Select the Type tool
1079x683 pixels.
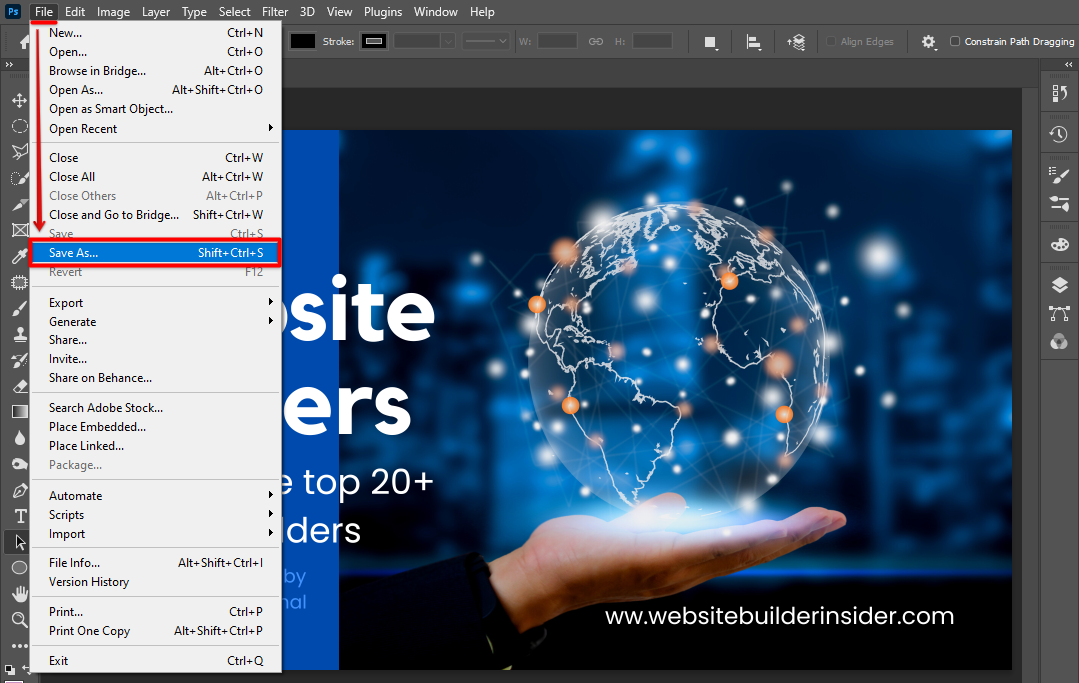[19, 516]
